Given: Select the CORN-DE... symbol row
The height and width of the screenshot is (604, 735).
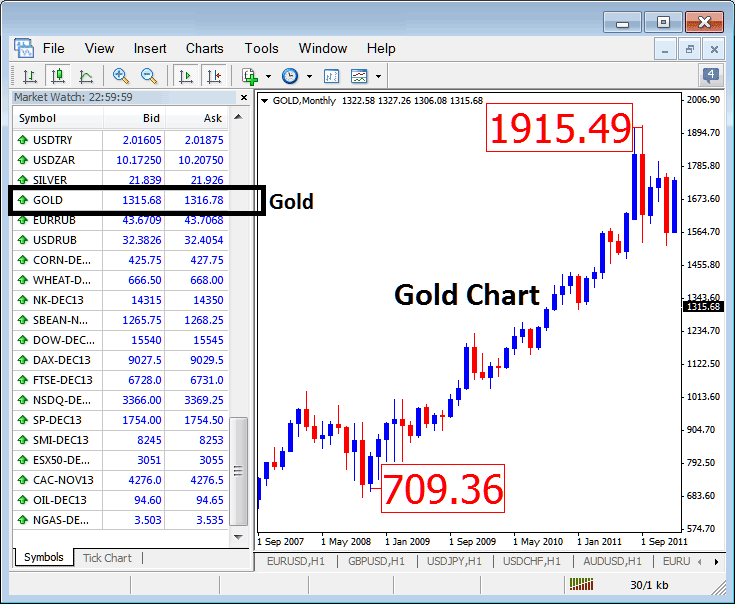Looking at the screenshot, I should point(120,260).
